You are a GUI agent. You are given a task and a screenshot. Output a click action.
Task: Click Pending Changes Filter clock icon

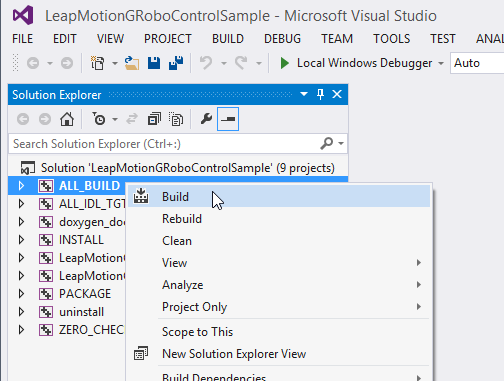coord(99,119)
